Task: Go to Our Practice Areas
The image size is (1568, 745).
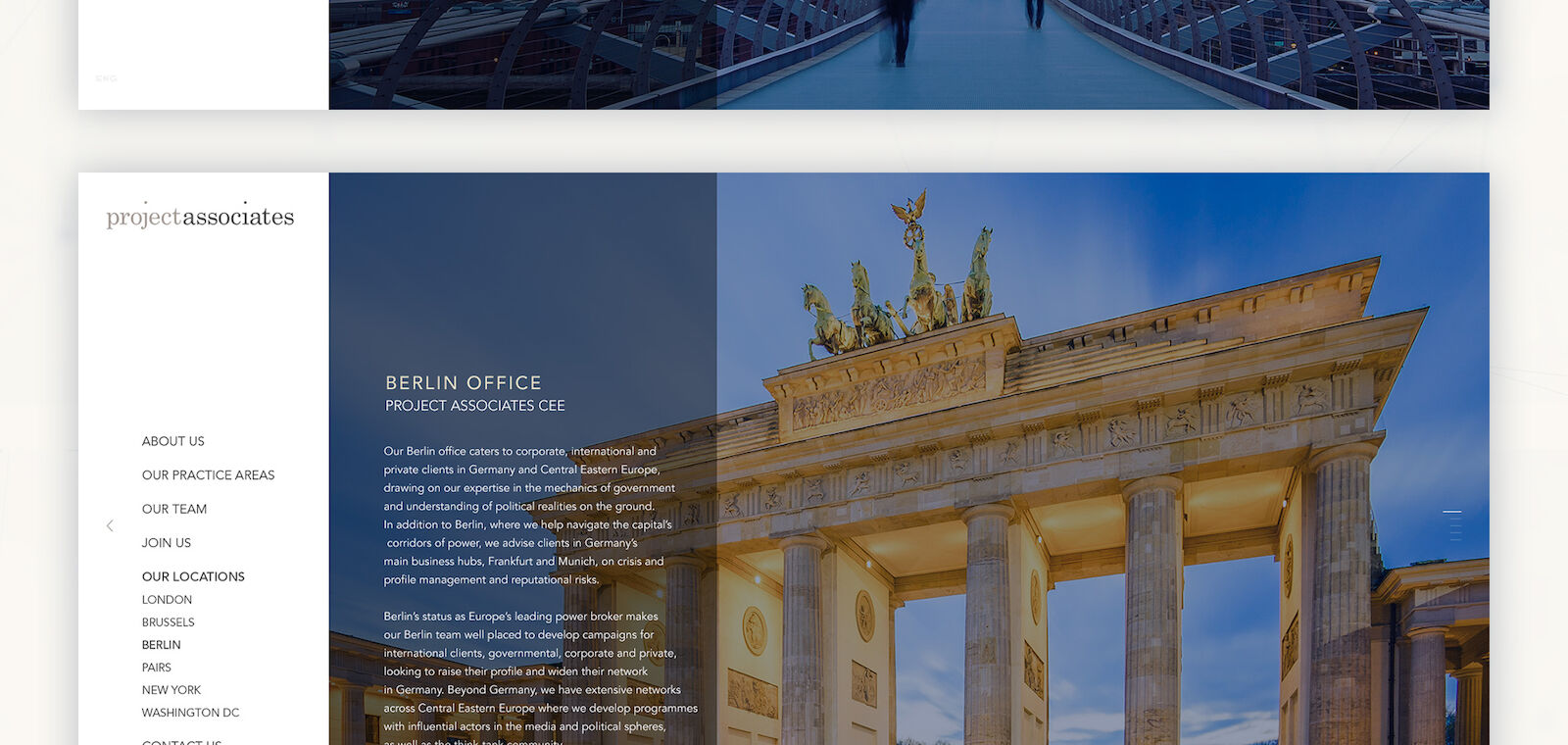Action: tap(208, 475)
